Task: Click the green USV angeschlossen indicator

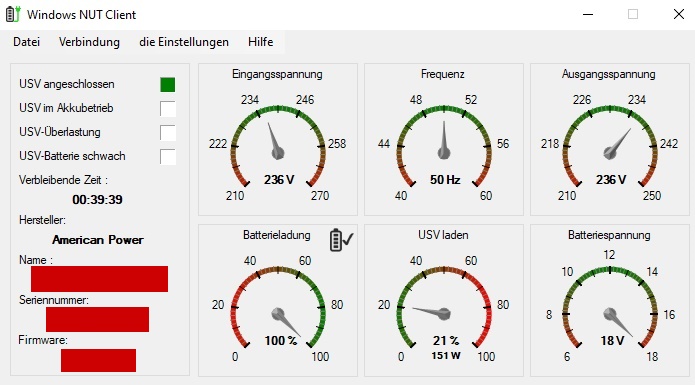Action: click(168, 85)
